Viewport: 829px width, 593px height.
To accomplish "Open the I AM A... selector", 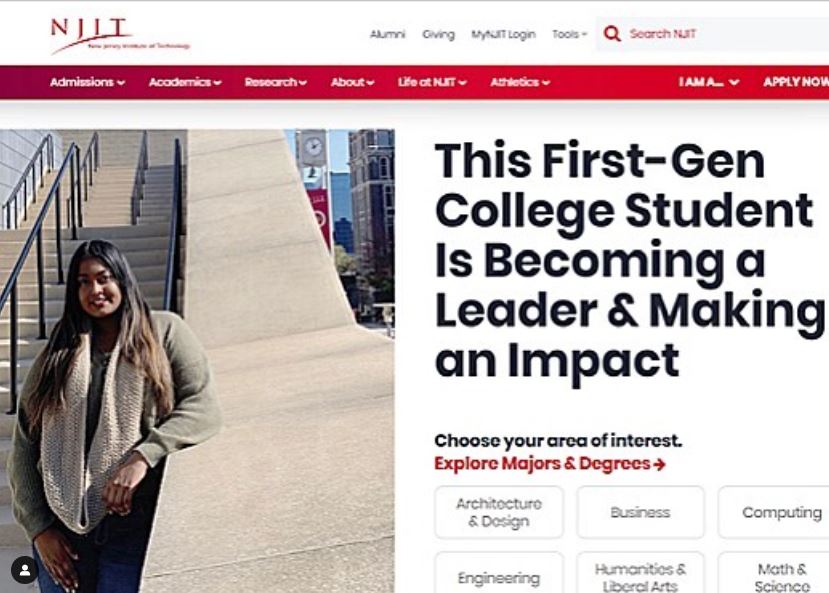I will point(709,82).
